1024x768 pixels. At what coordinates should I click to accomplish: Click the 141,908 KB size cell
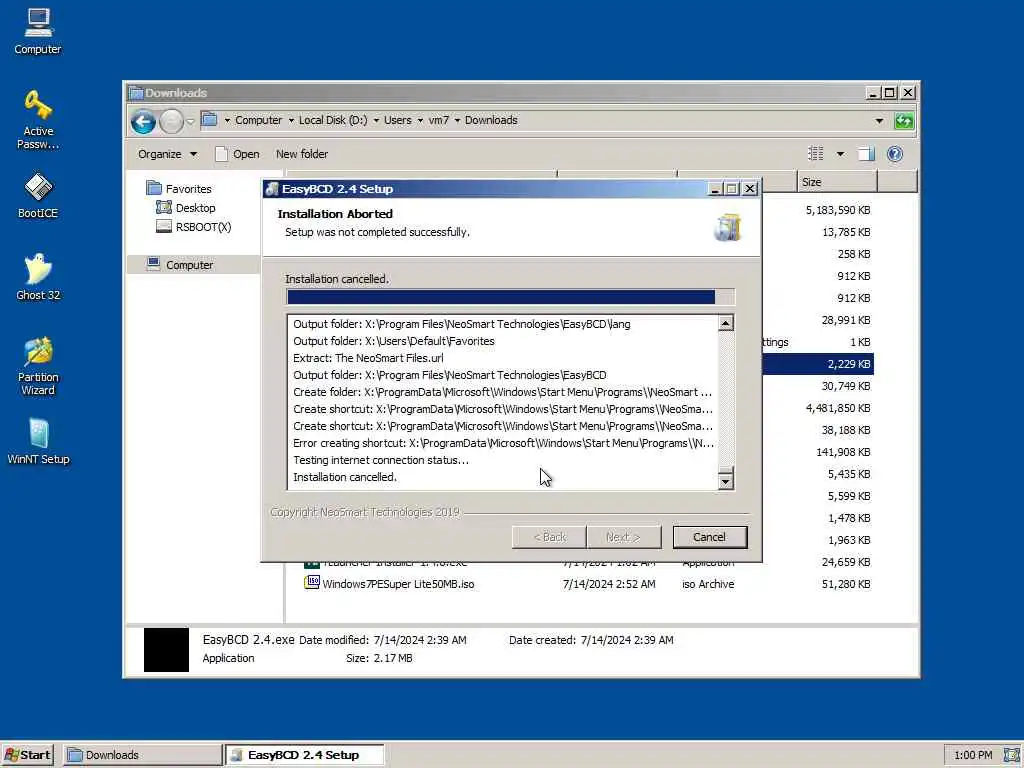[x=843, y=452]
